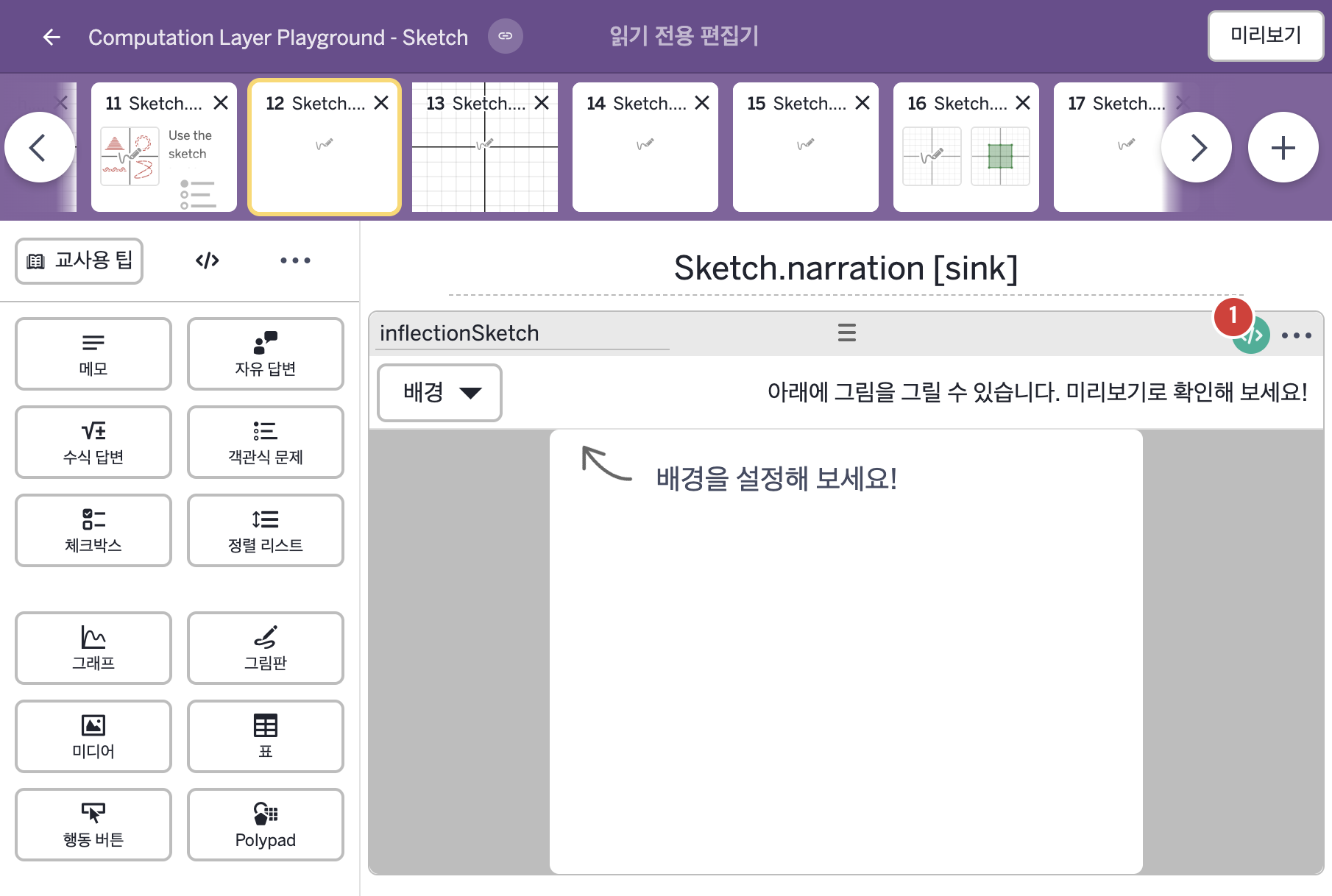Add a 수식 답변 math response component
Screen dimensions: 1332x896
93,442
